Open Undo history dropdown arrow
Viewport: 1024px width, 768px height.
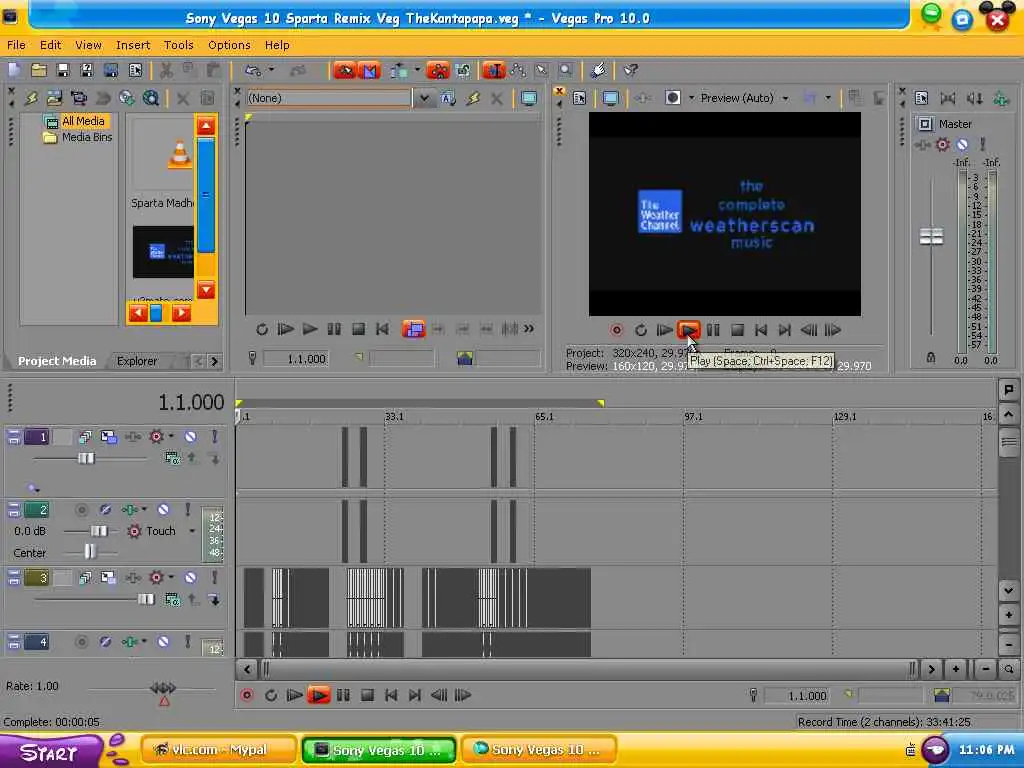[x=271, y=70]
